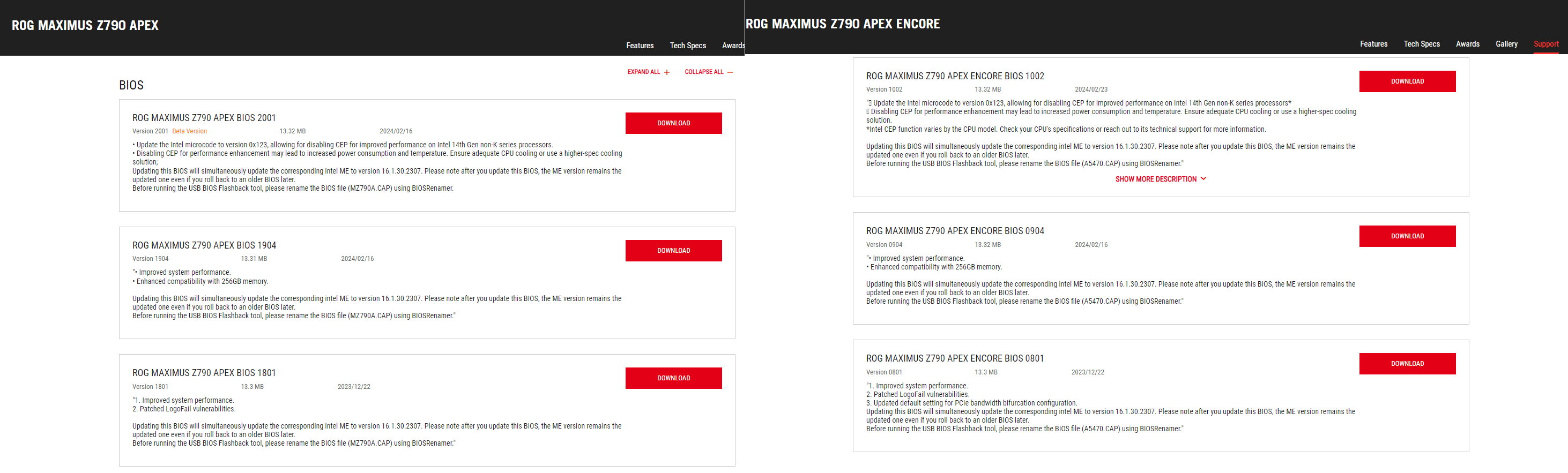The width and height of the screenshot is (1568, 473).
Task: Click 'Version 2001' text
Action: (150, 131)
